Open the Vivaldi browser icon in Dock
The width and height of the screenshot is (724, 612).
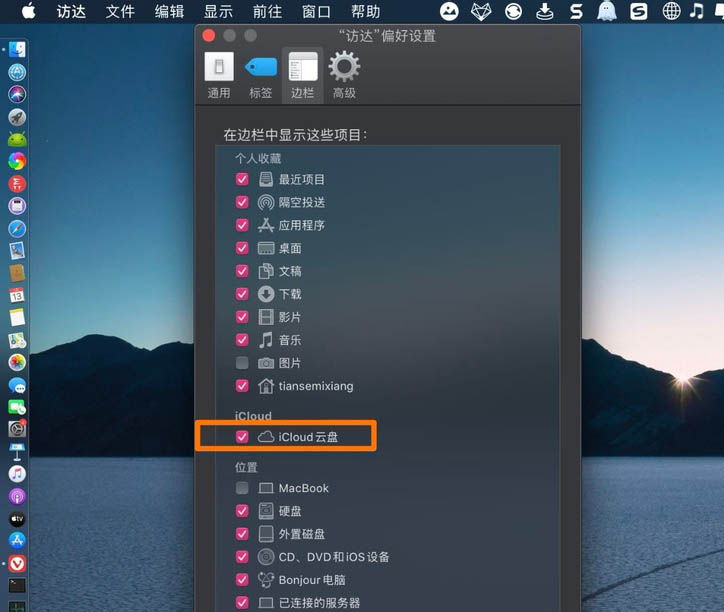tap(17, 564)
